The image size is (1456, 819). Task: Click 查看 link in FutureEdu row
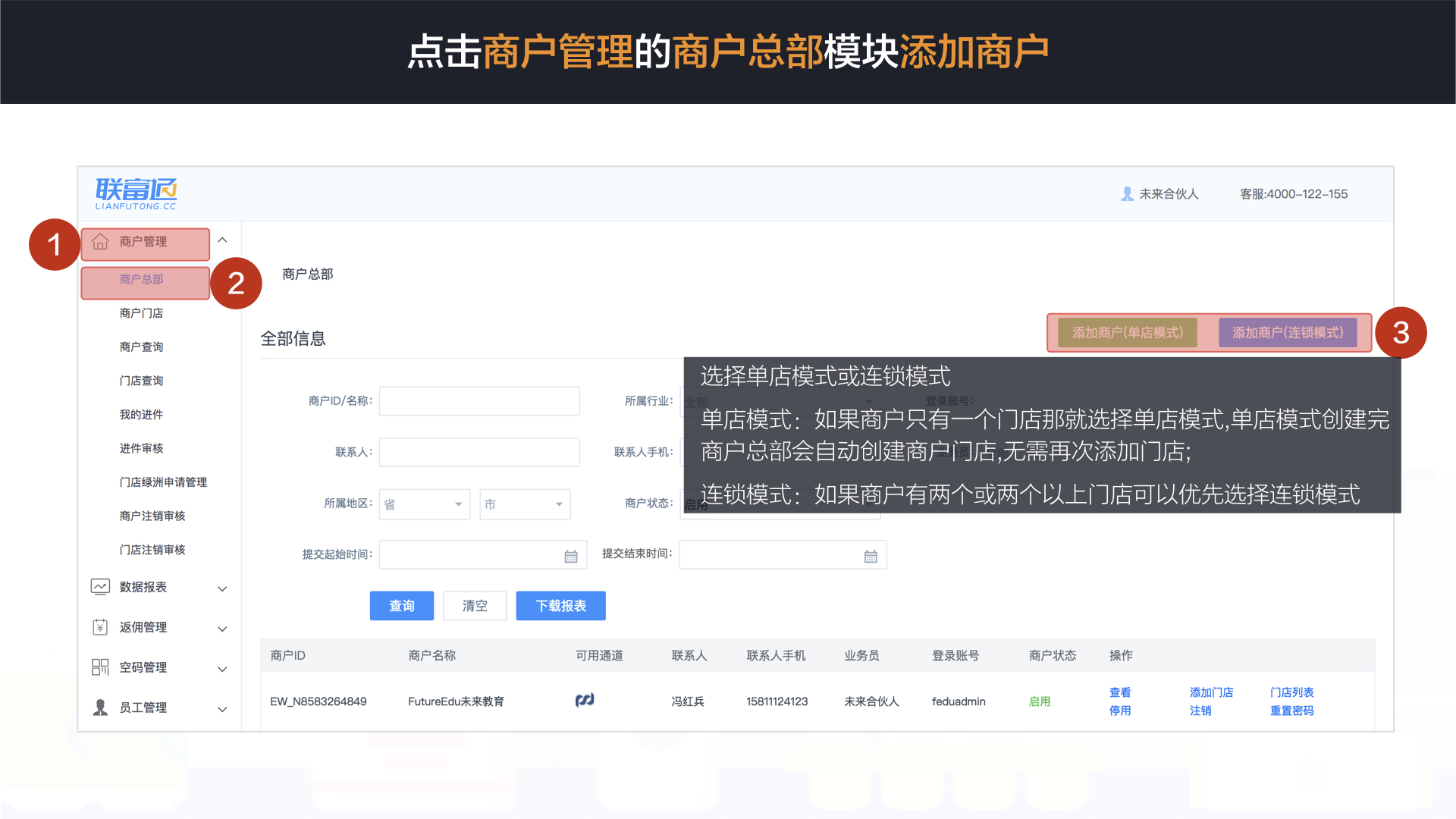[x=1120, y=692]
